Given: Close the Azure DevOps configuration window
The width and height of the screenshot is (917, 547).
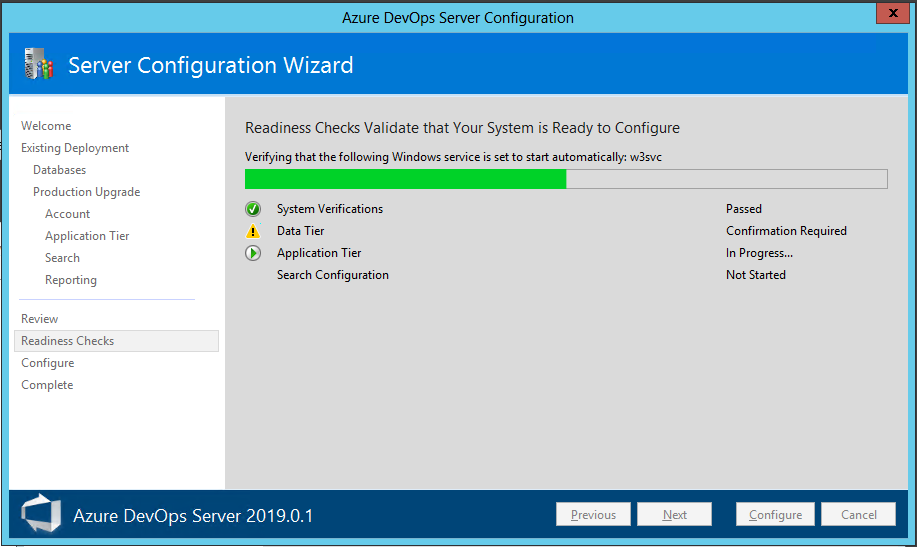Looking at the screenshot, I should tap(893, 14).
